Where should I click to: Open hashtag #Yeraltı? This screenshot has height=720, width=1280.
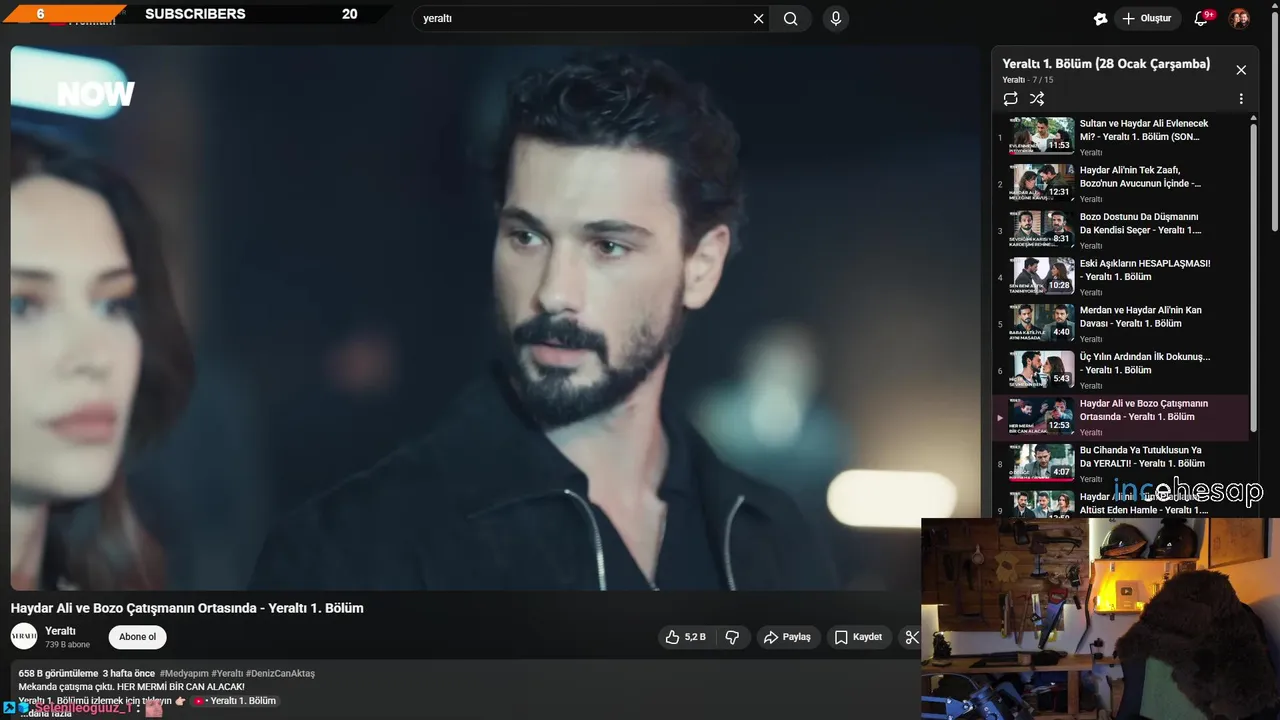coord(227,673)
